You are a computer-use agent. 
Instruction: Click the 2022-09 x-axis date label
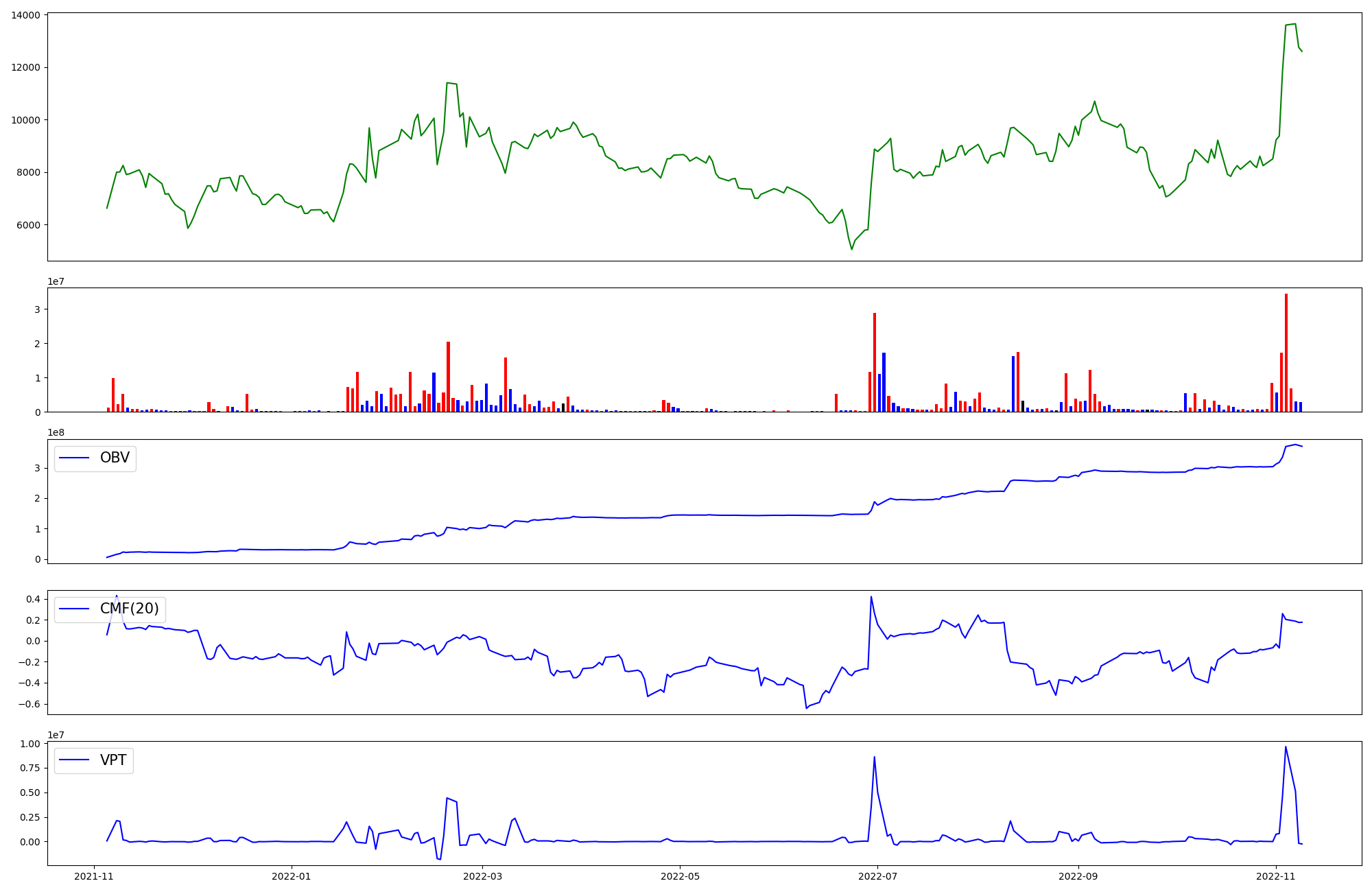[1078, 876]
